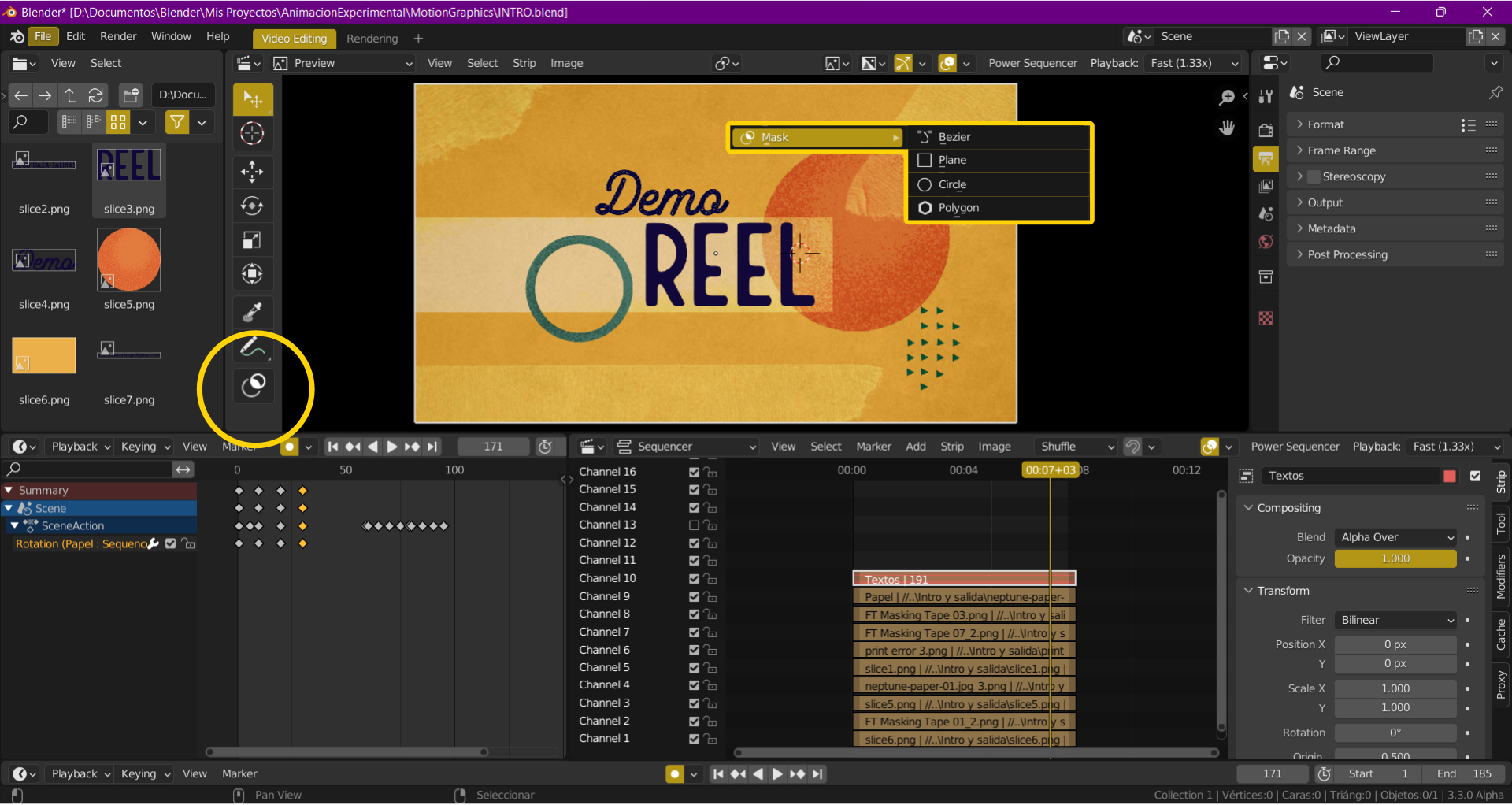The width and height of the screenshot is (1512, 805).
Task: Choose Circle from the Mask submenu
Action: (999, 184)
